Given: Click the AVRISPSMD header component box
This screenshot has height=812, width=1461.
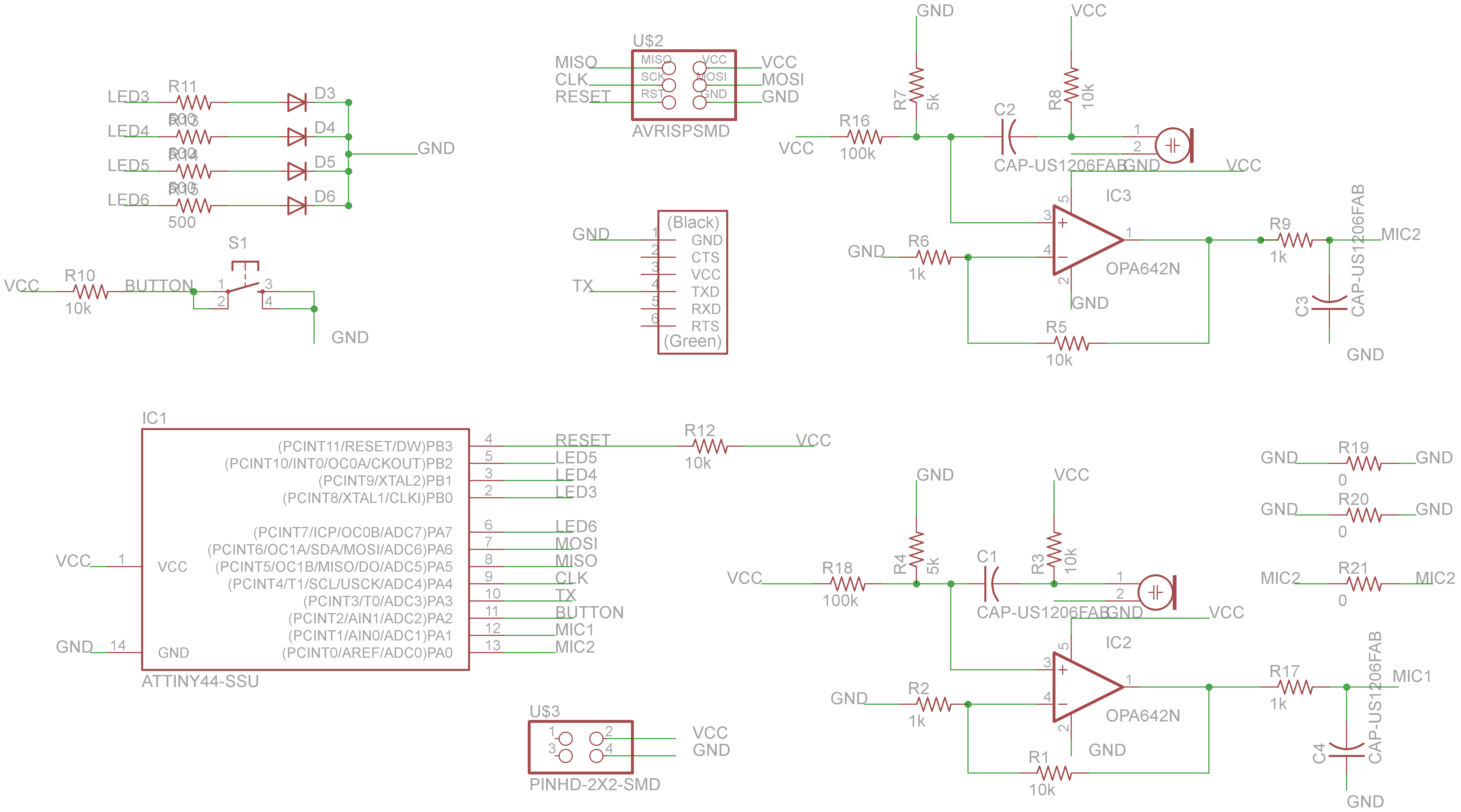Looking at the screenshot, I should (683, 85).
